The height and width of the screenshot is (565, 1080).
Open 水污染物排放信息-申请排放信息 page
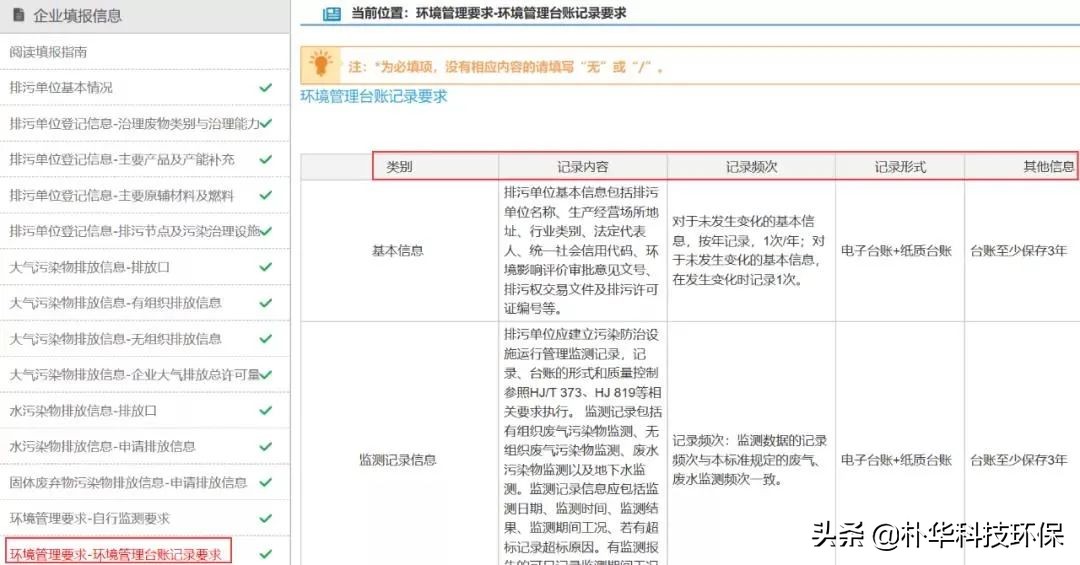point(102,446)
